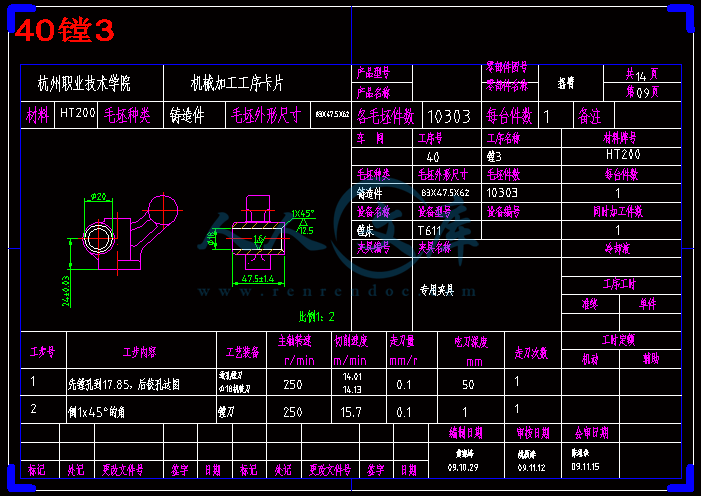Screen dimensions: 701x496
Task: Click the 车间 column header
Action: pyautogui.click(x=371, y=138)
